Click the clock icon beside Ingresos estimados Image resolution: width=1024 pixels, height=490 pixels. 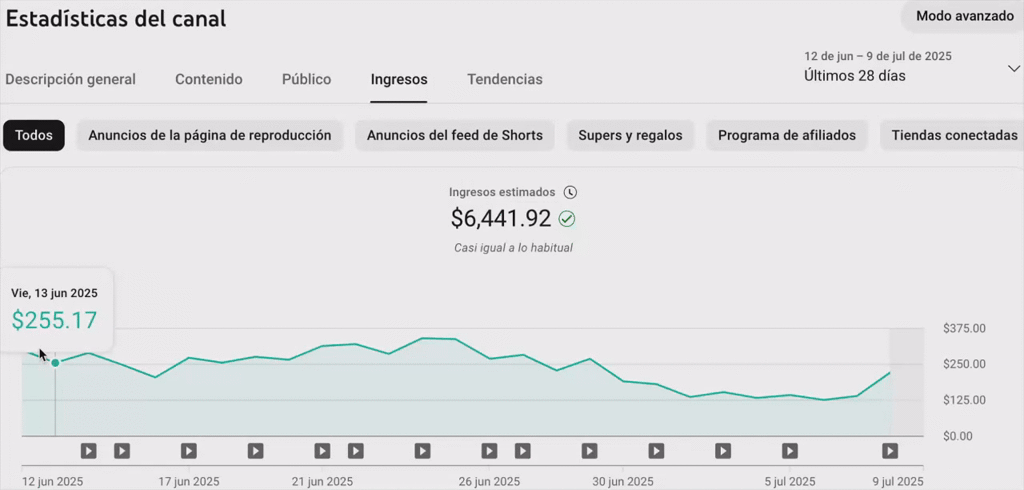(x=571, y=192)
